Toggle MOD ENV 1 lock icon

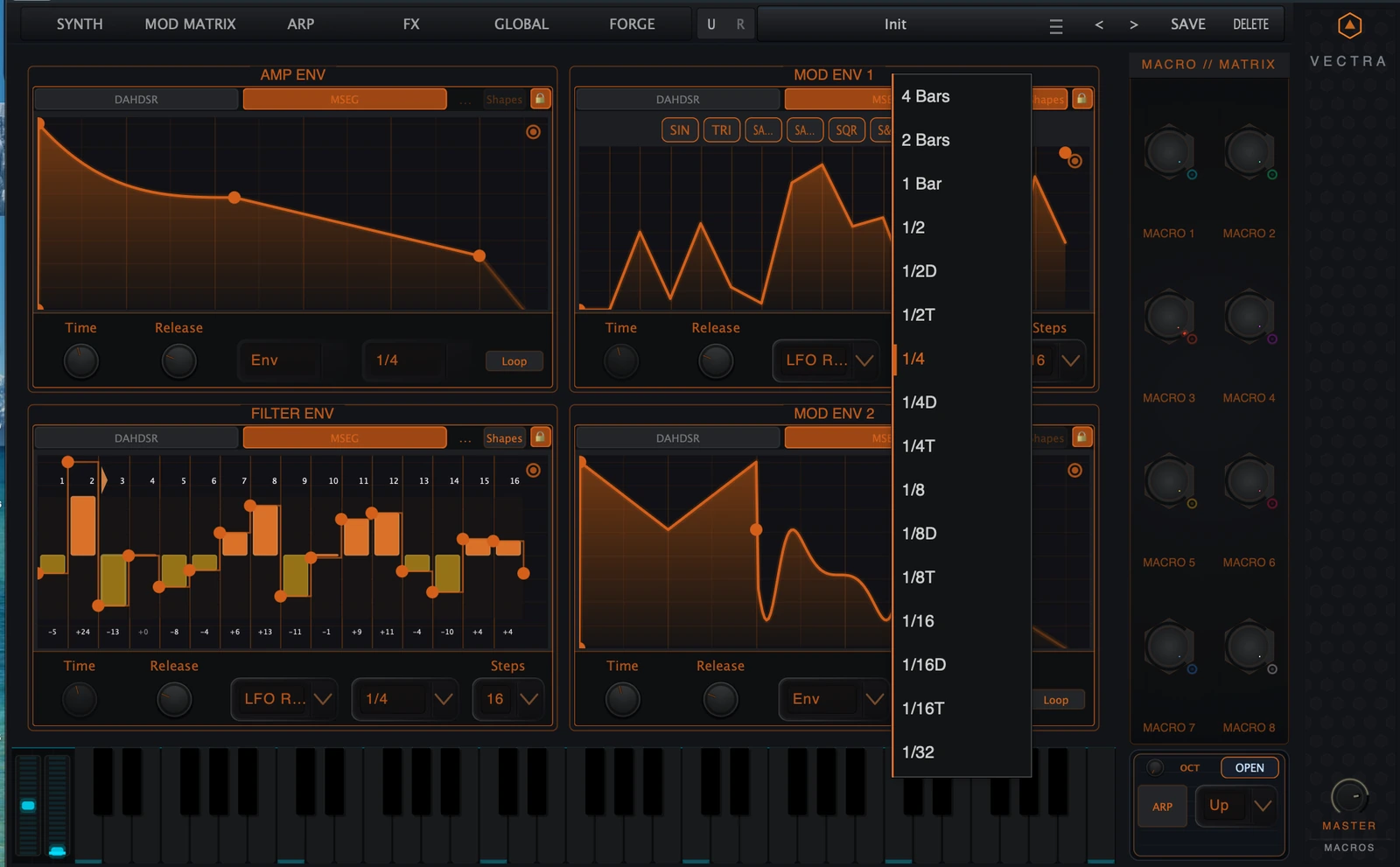click(1082, 99)
